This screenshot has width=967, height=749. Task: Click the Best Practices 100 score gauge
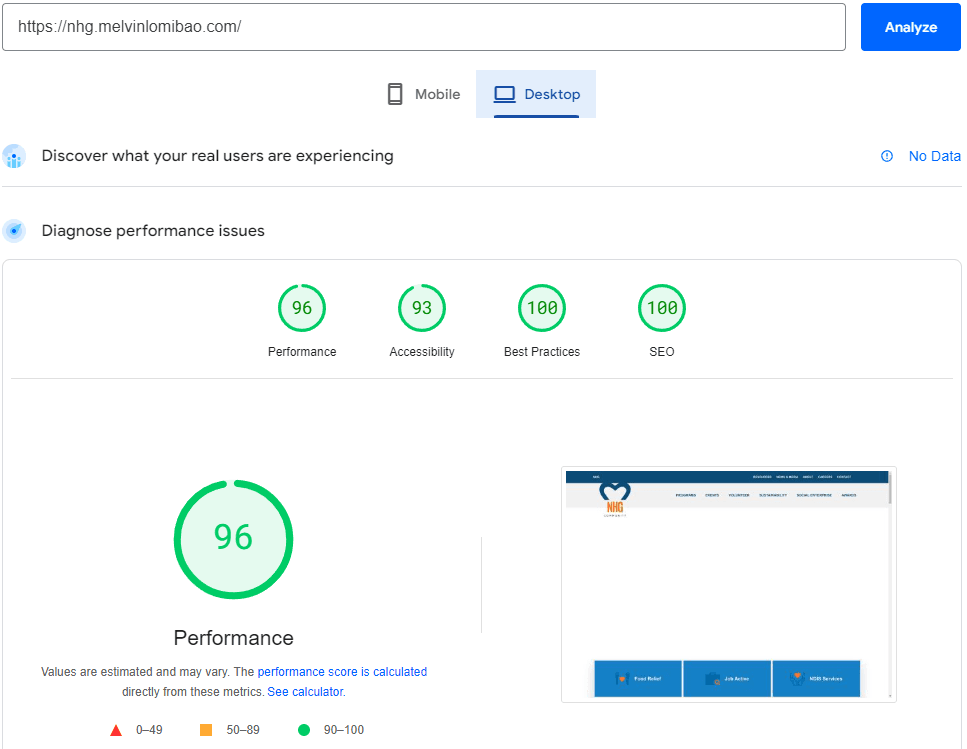[x=541, y=308]
